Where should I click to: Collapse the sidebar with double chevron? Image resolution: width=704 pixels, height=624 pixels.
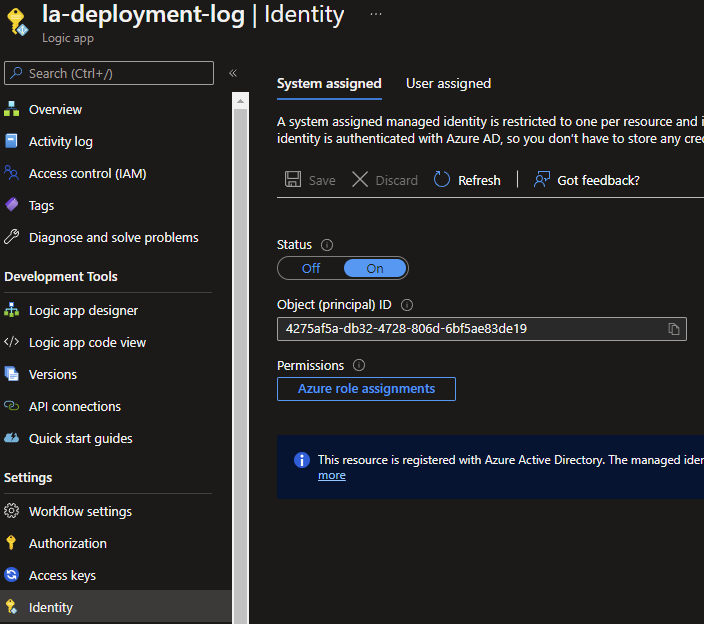pyautogui.click(x=233, y=73)
